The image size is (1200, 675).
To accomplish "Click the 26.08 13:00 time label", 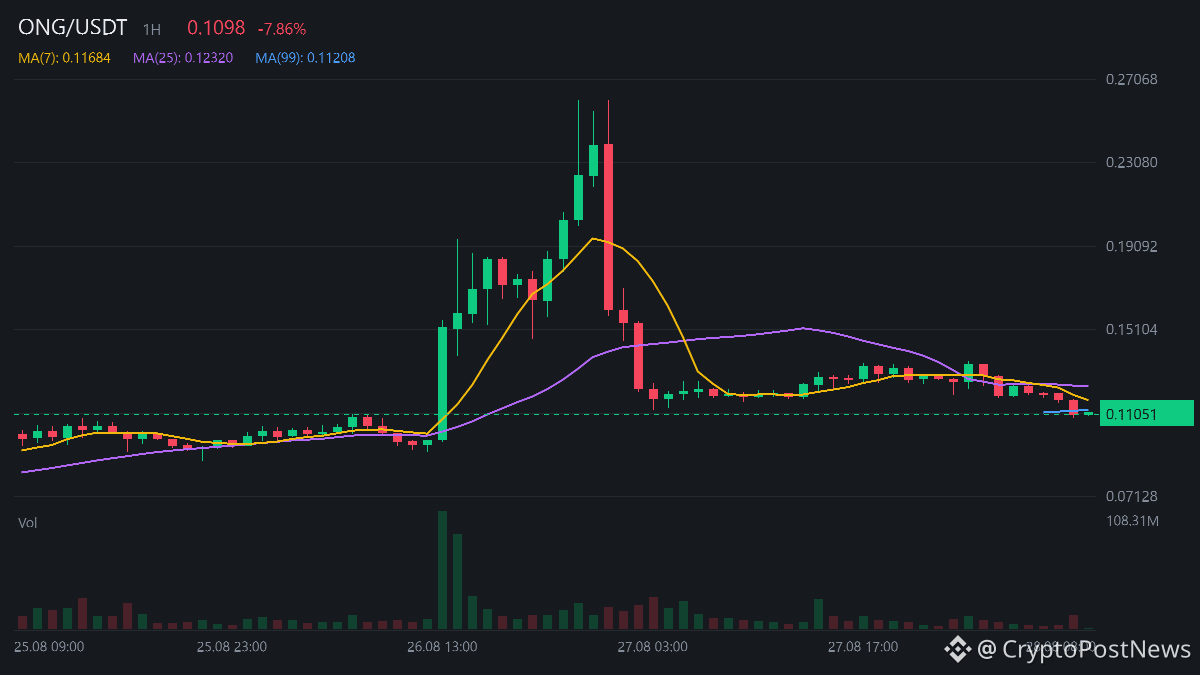I will point(442,647).
